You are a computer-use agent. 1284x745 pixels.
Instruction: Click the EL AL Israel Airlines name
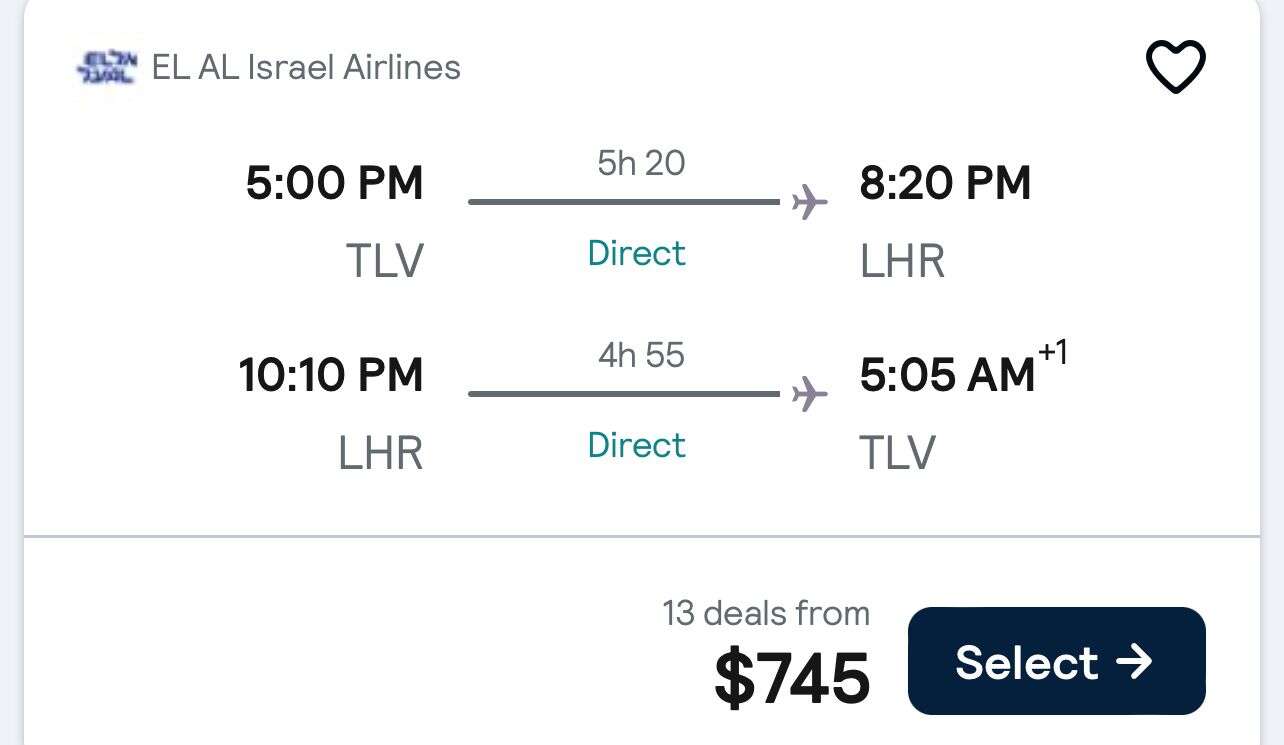(x=306, y=67)
